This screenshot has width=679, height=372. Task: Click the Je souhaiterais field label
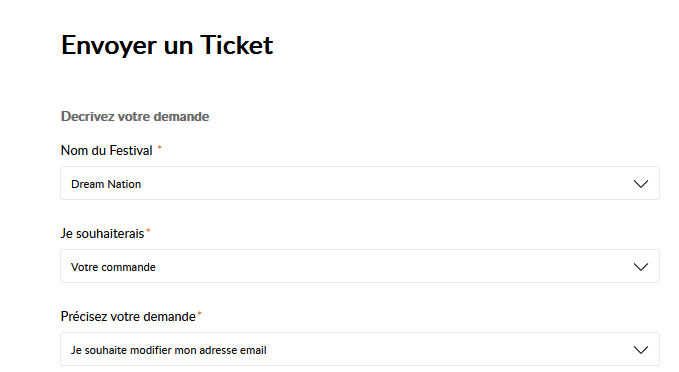(102, 233)
